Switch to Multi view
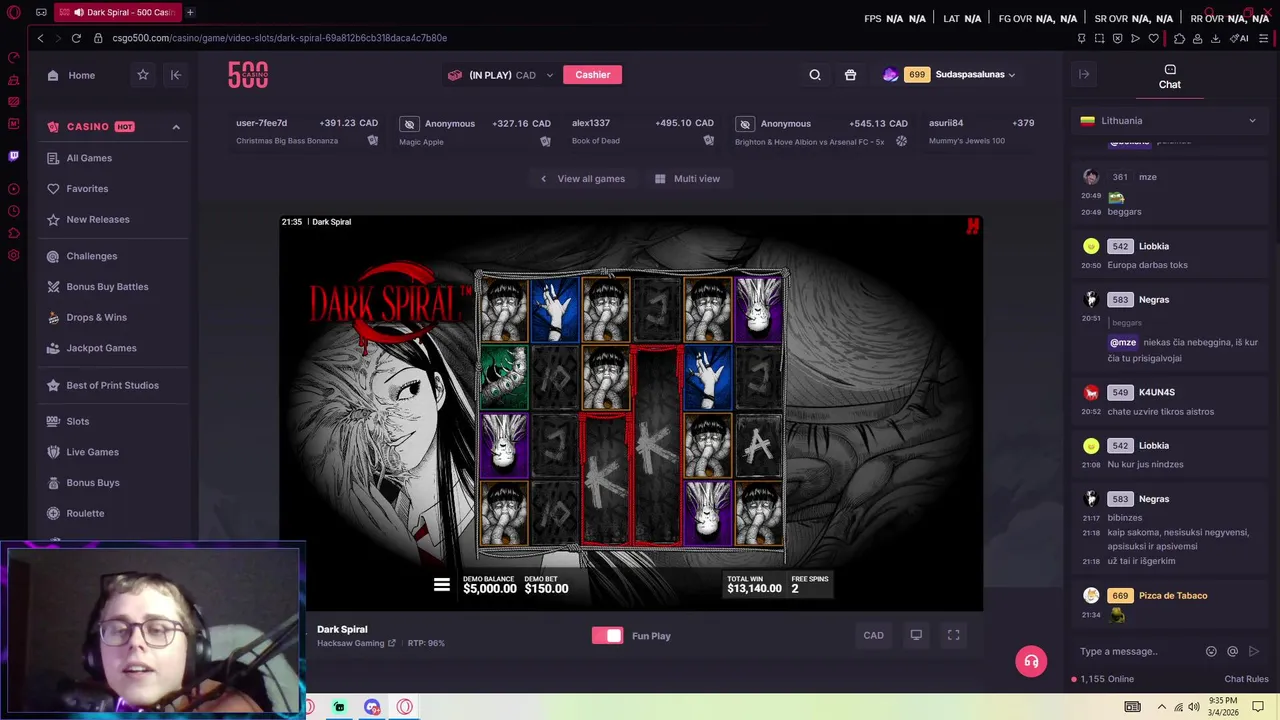 click(x=687, y=179)
